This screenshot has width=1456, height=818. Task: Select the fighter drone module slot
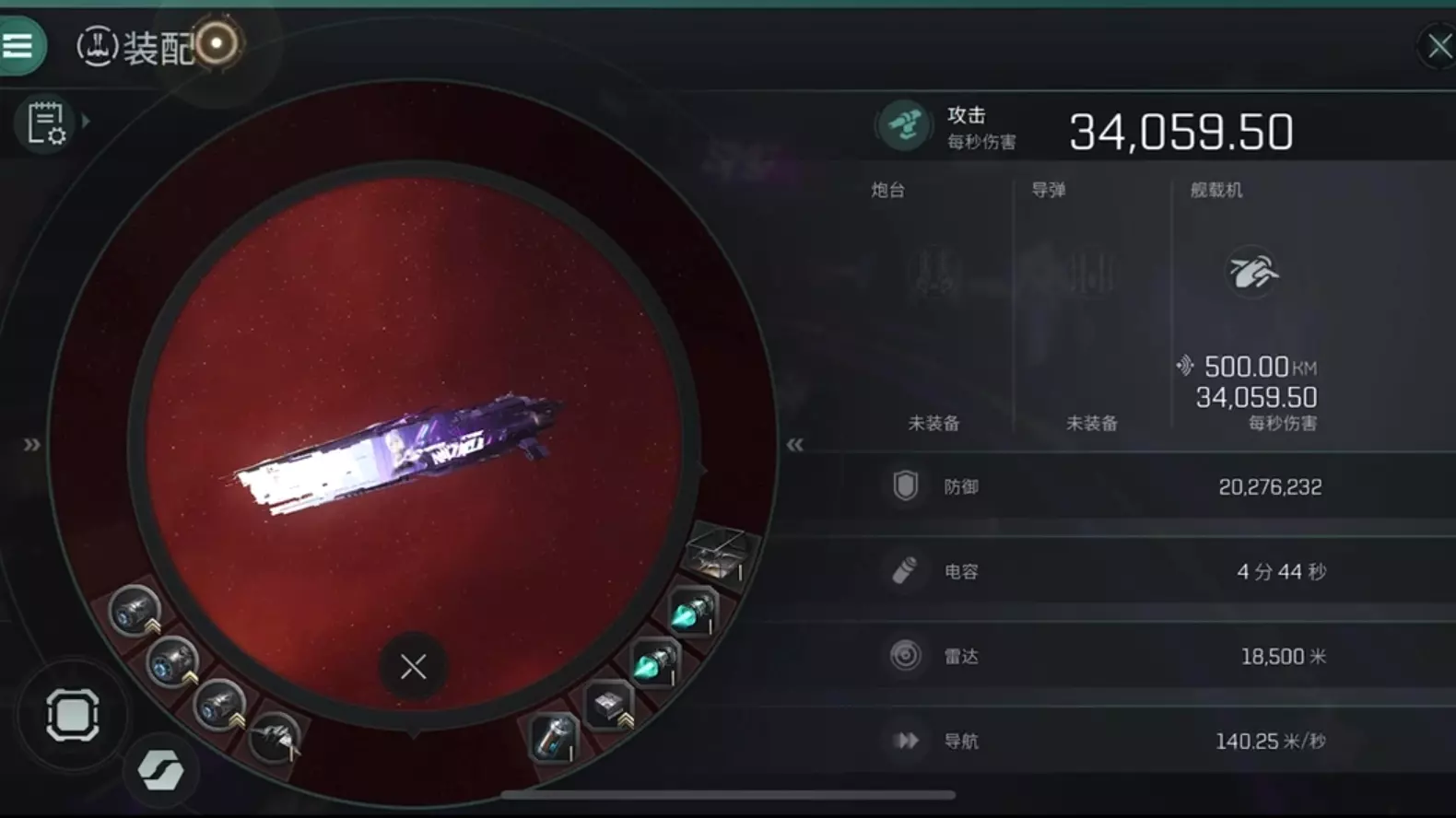point(274,738)
